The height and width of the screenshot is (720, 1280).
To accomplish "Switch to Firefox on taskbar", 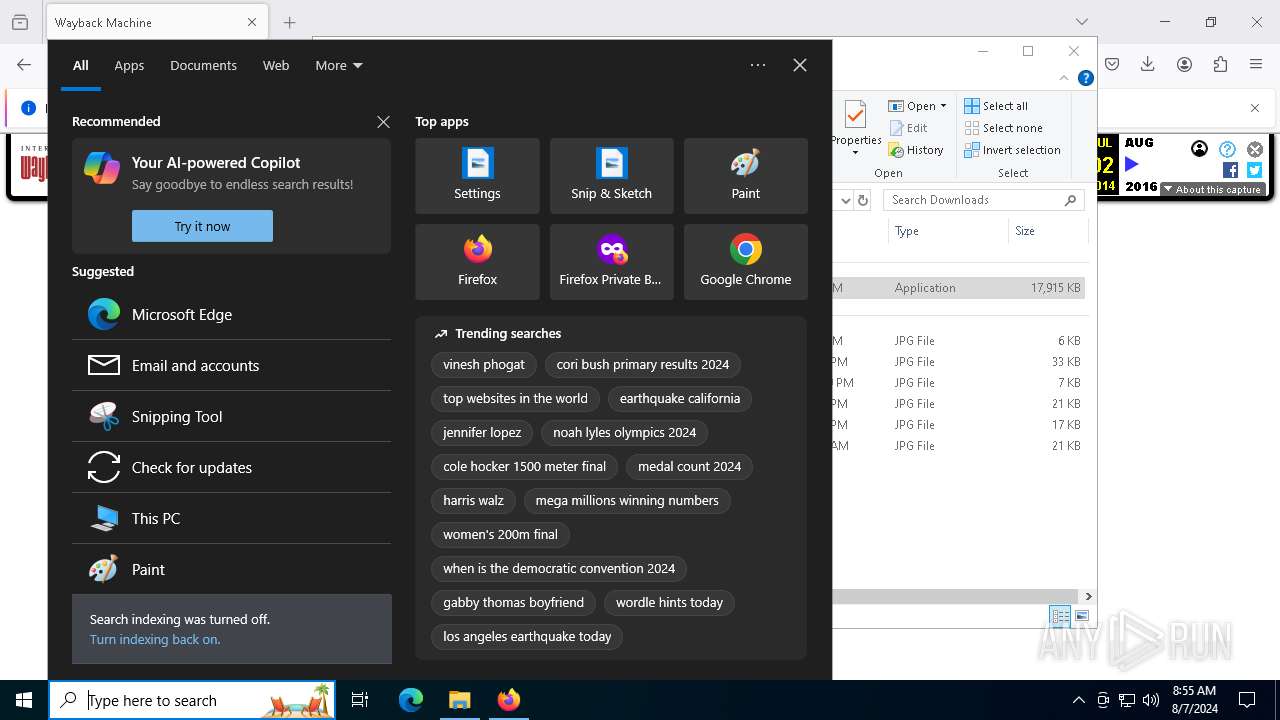I will point(508,700).
